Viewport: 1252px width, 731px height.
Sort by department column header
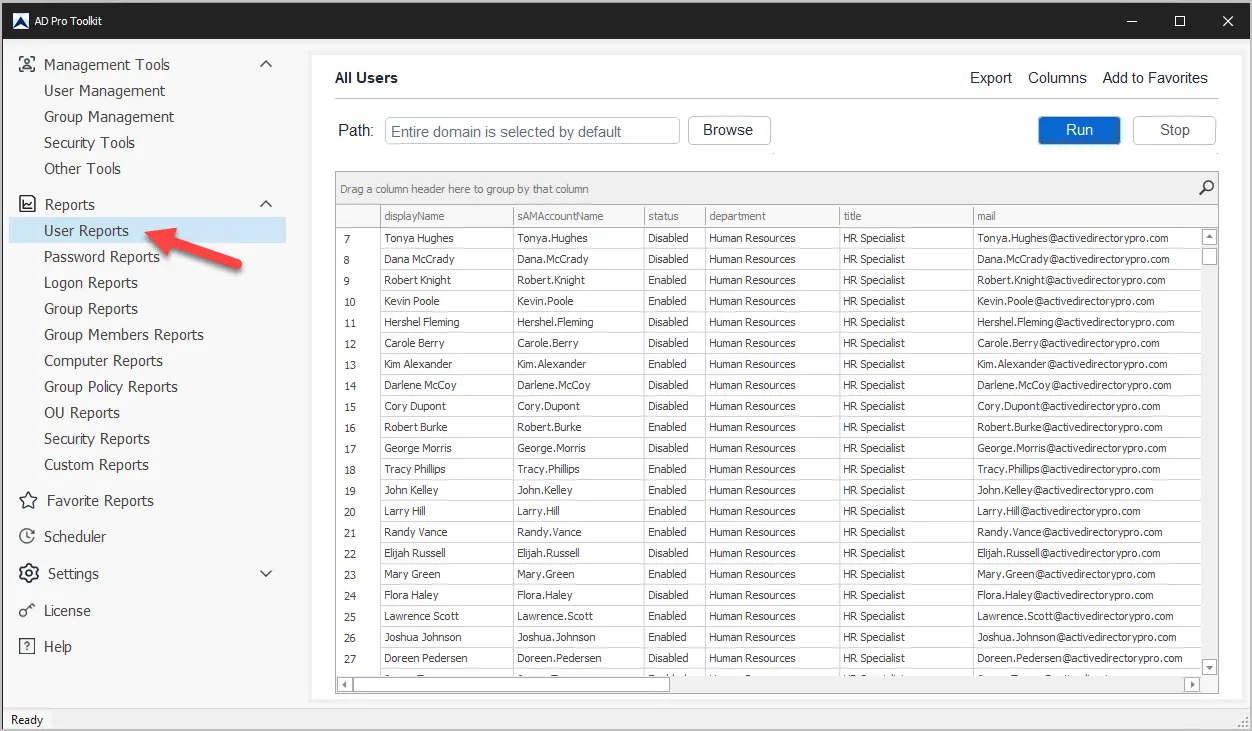click(x=772, y=216)
